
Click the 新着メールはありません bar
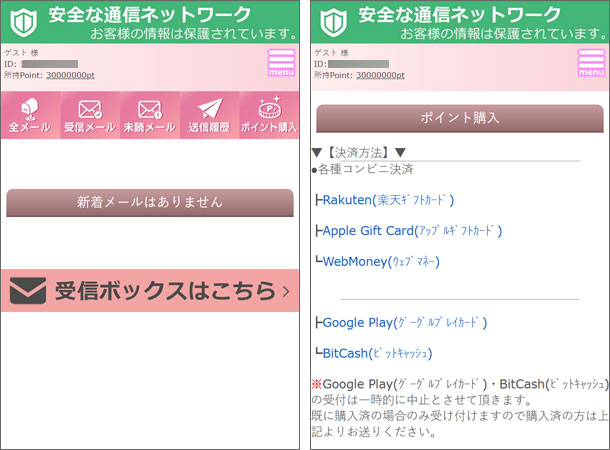[150, 202]
